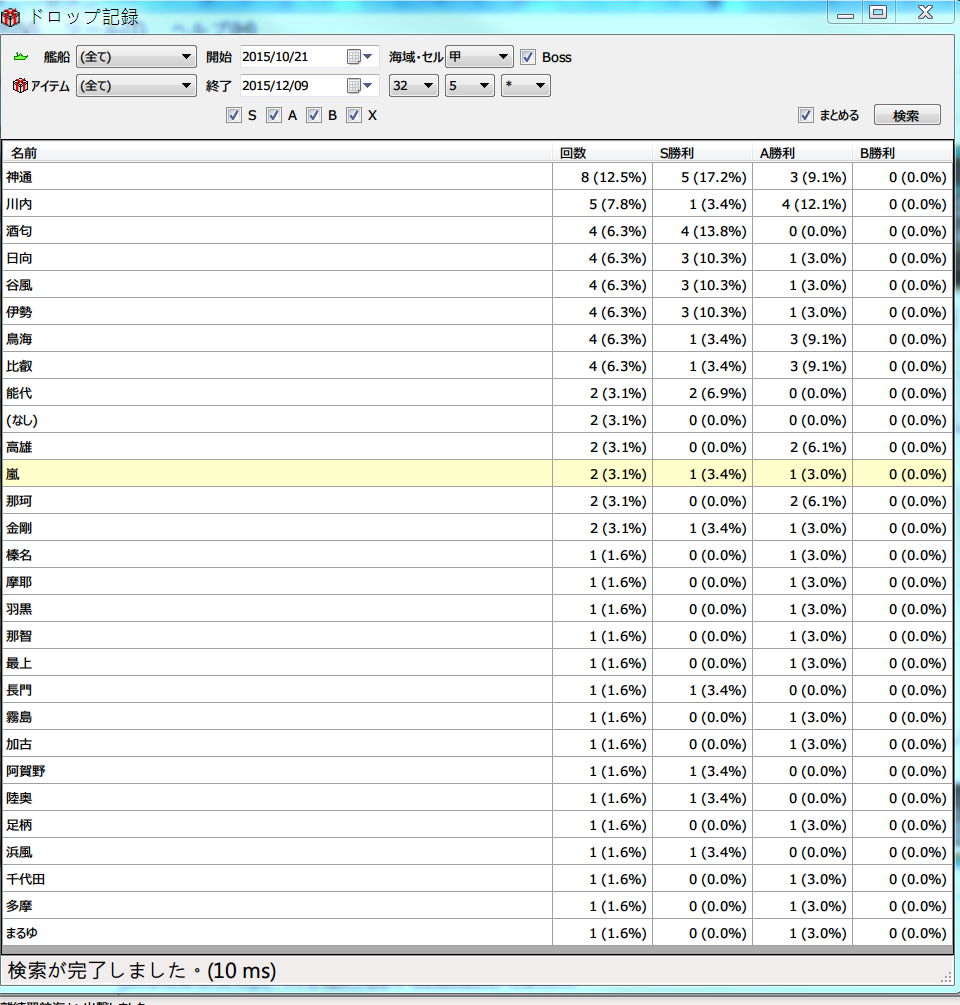
Task: Select the 霧島 row
Action: click(x=477, y=717)
